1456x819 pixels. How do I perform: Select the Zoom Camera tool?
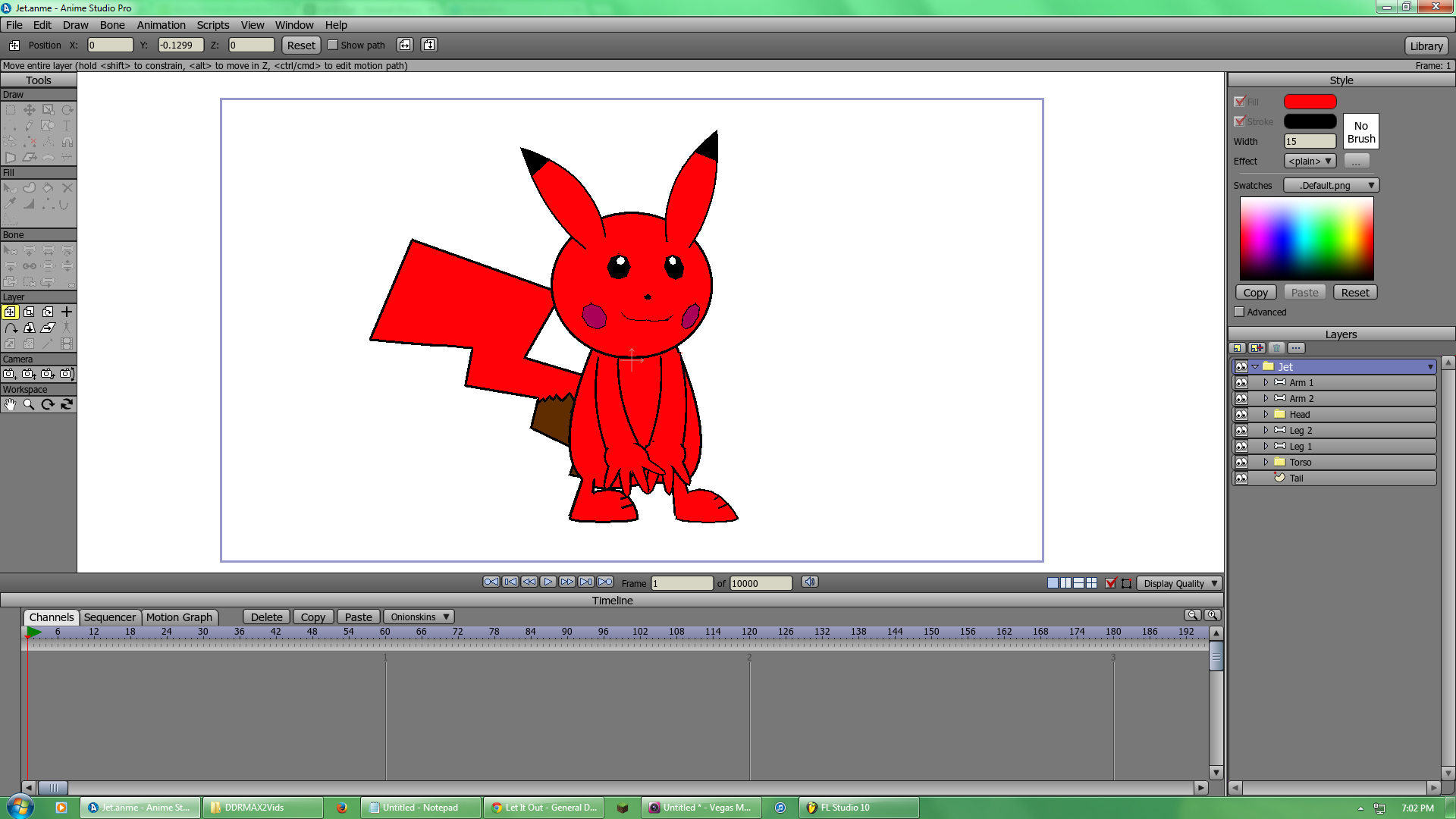click(x=29, y=375)
